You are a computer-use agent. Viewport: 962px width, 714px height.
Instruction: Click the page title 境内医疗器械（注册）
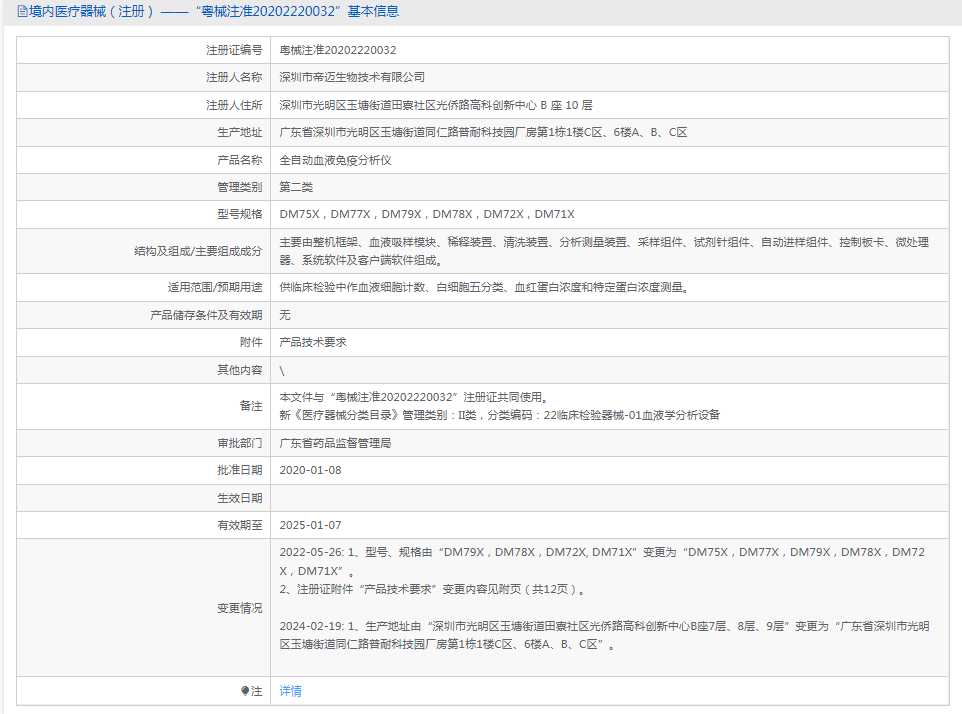(93, 12)
